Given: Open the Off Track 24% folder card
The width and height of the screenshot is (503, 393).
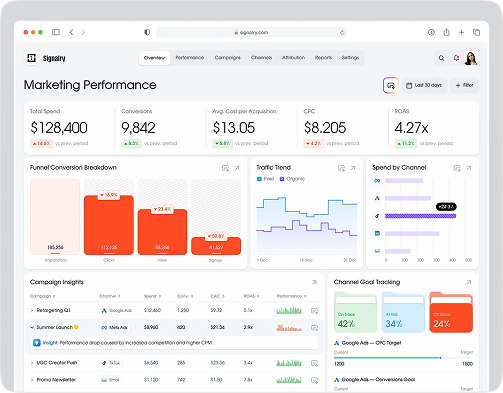Looking at the screenshot, I should [x=451, y=312].
